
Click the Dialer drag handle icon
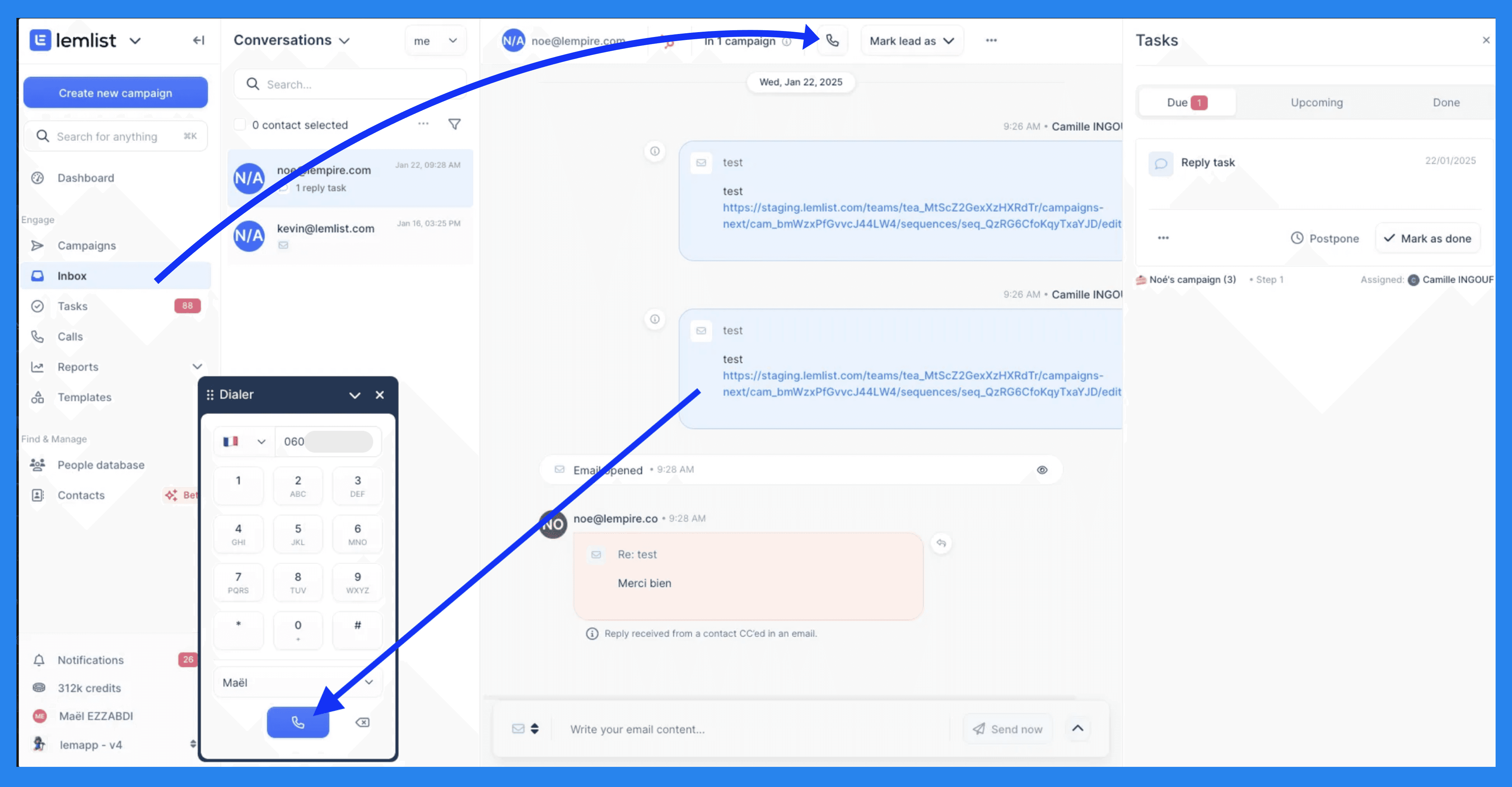point(210,395)
